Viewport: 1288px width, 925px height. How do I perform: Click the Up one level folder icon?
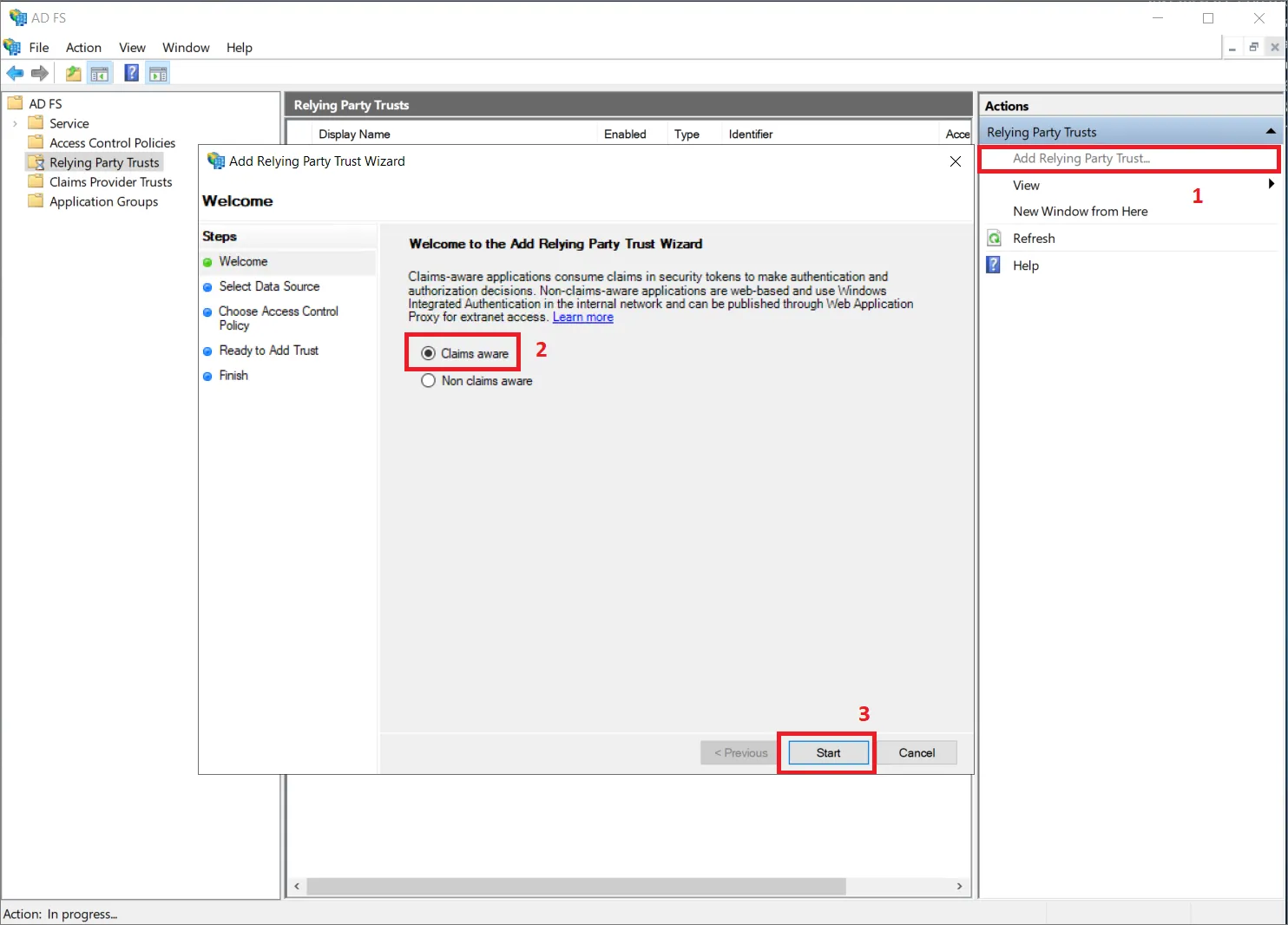click(x=74, y=73)
